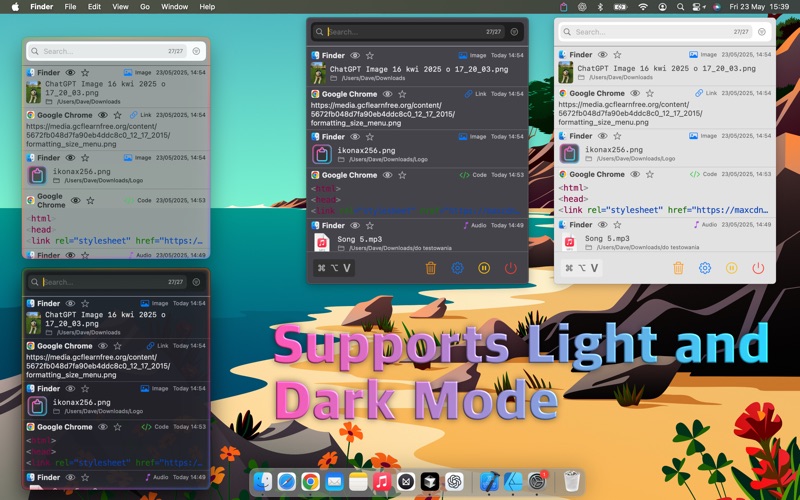This screenshot has height=500, width=800.
Task: Open Trash in the Dock
Action: point(572,481)
